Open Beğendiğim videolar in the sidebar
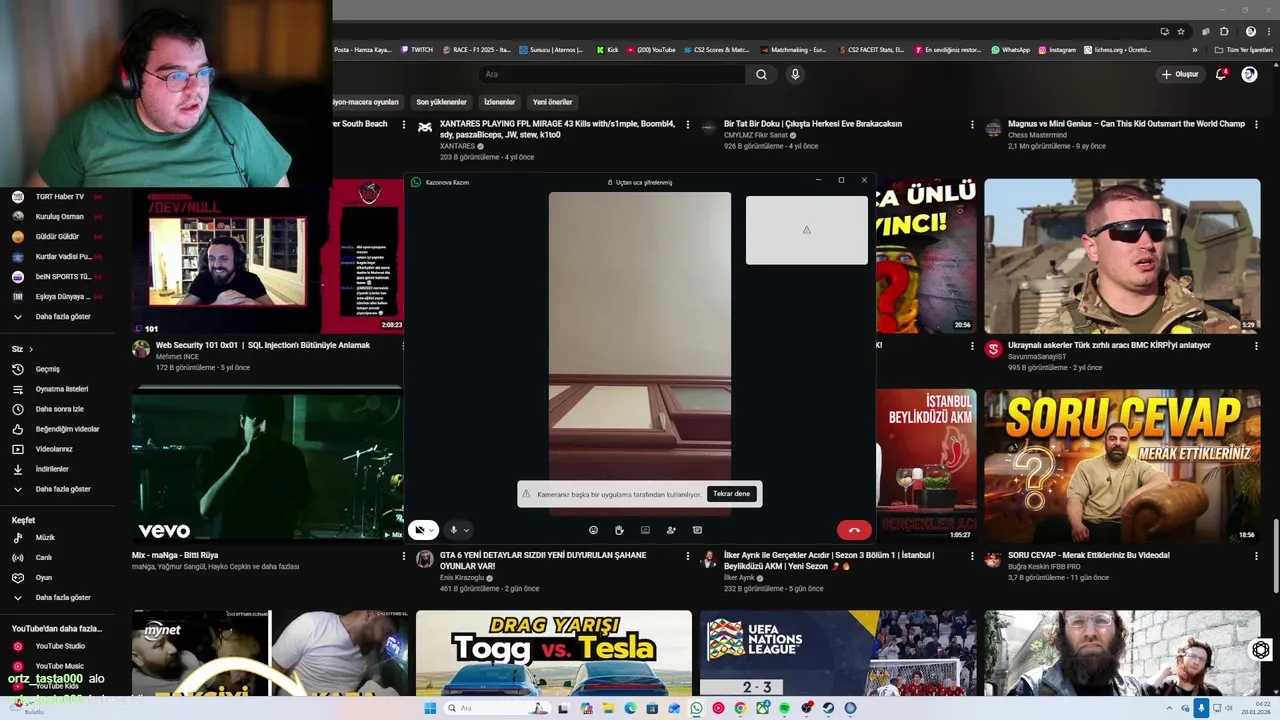 tap(65, 429)
